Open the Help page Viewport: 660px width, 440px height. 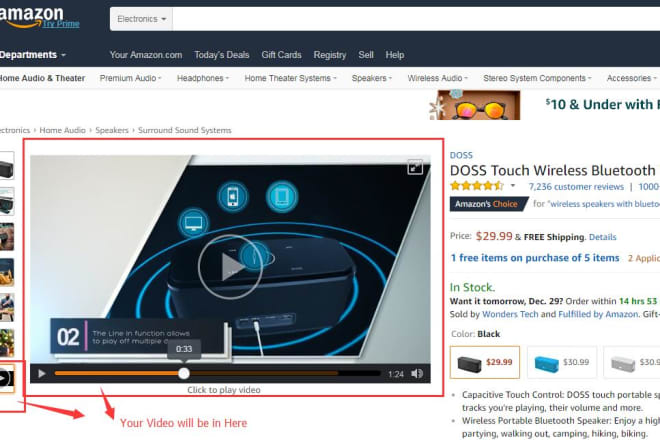pyautogui.click(x=394, y=55)
